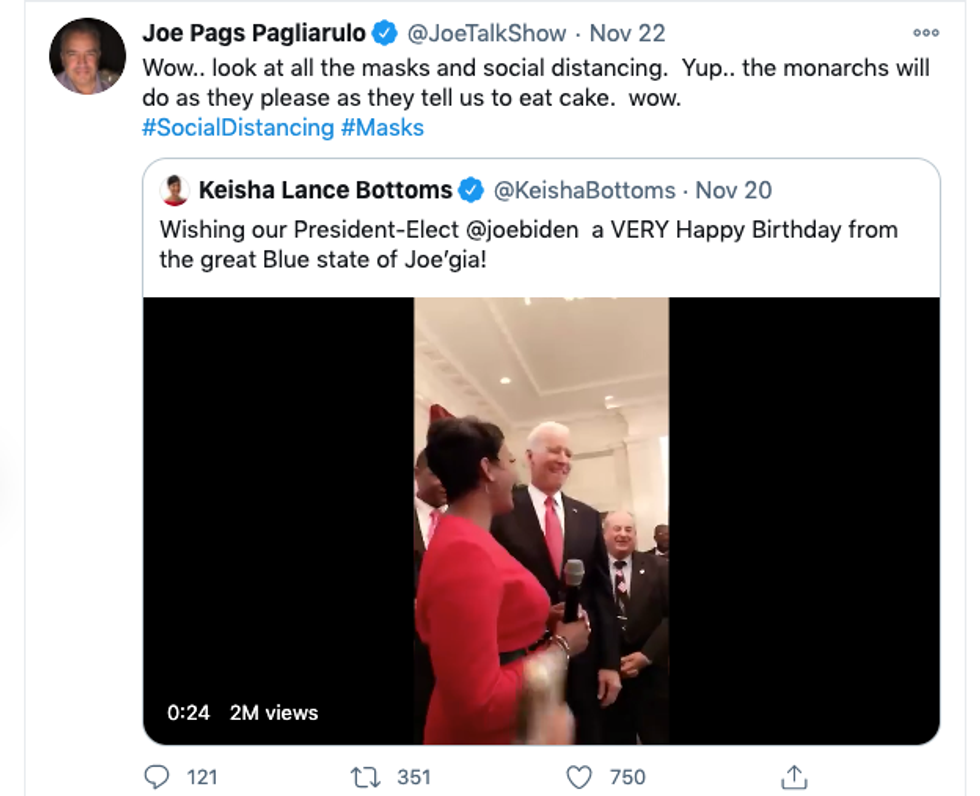Click verified badge beside Keisha Lance Bottoms

pos(471,190)
